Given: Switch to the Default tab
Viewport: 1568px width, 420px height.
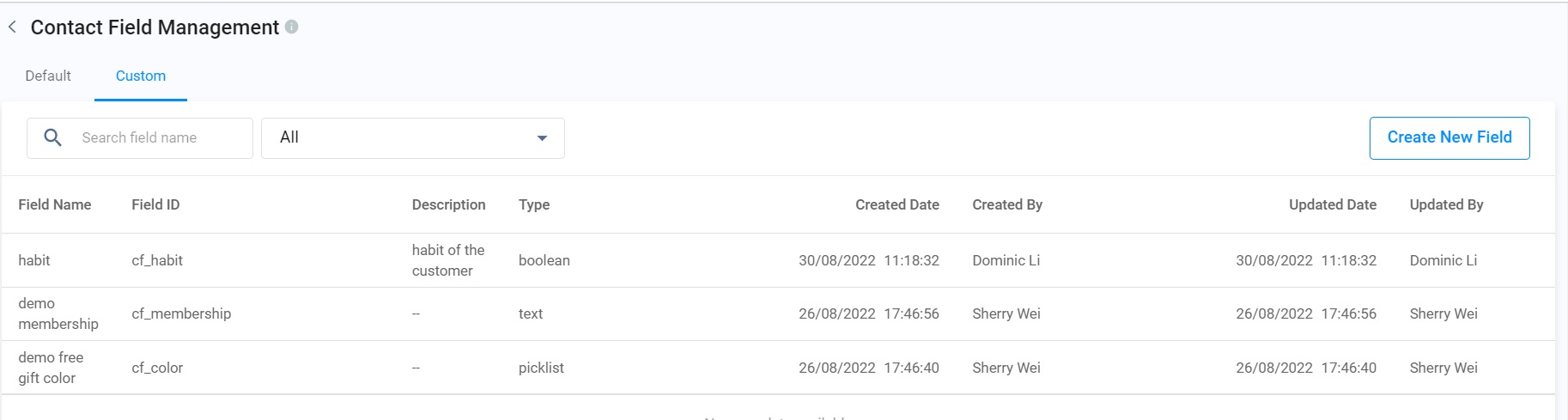Looking at the screenshot, I should (x=48, y=76).
